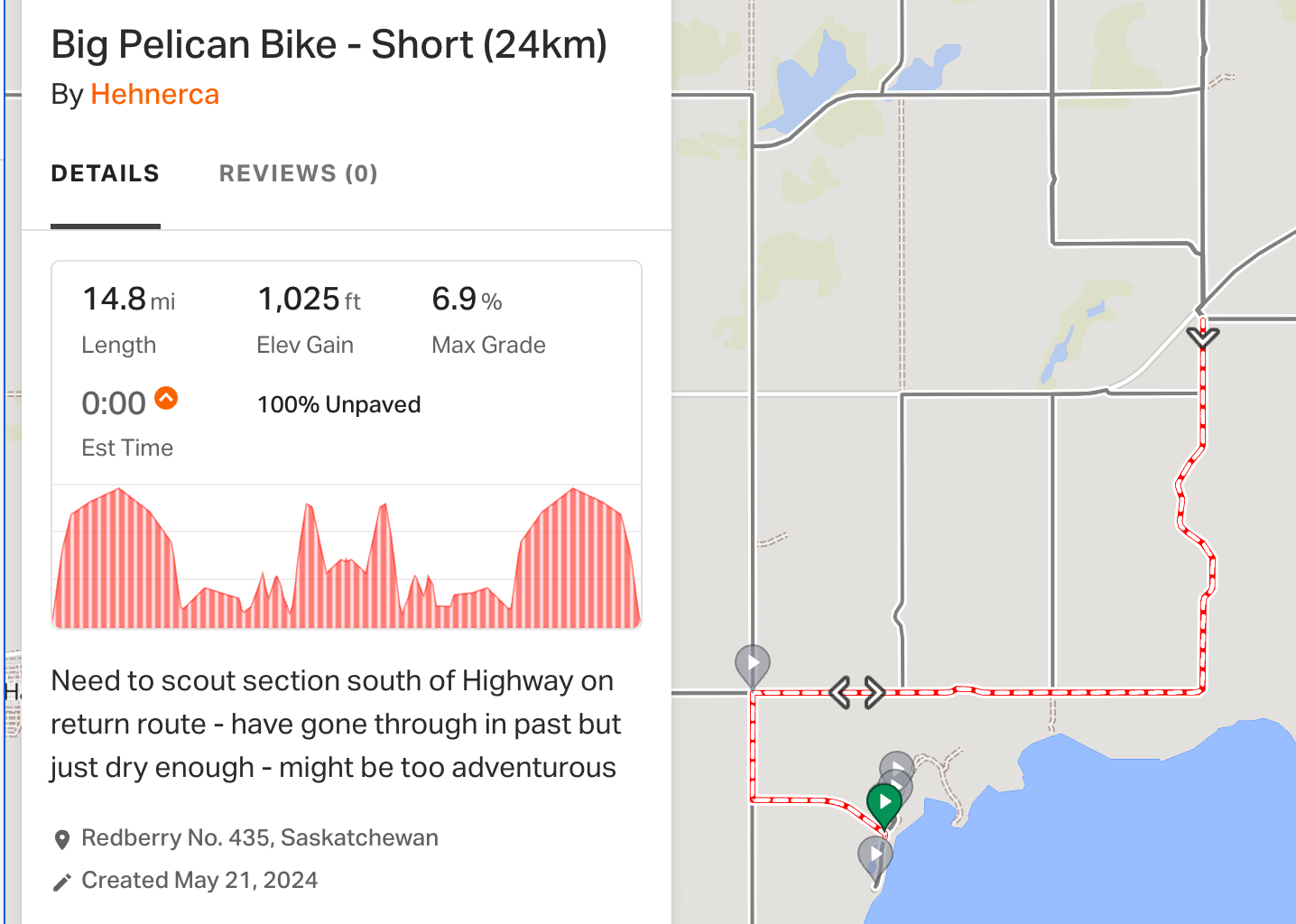Open the REVIEWS (0) tab

point(299,173)
